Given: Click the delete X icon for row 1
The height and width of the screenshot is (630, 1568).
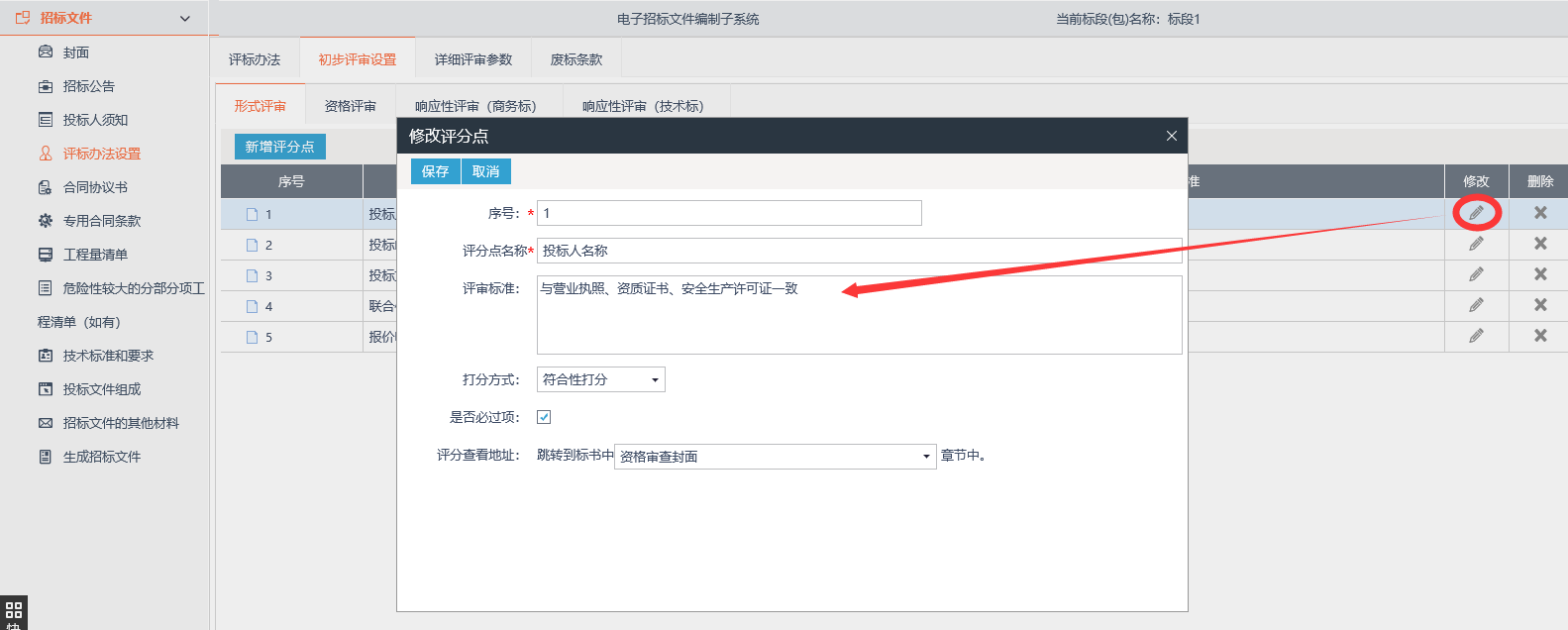Looking at the screenshot, I should click(1540, 213).
